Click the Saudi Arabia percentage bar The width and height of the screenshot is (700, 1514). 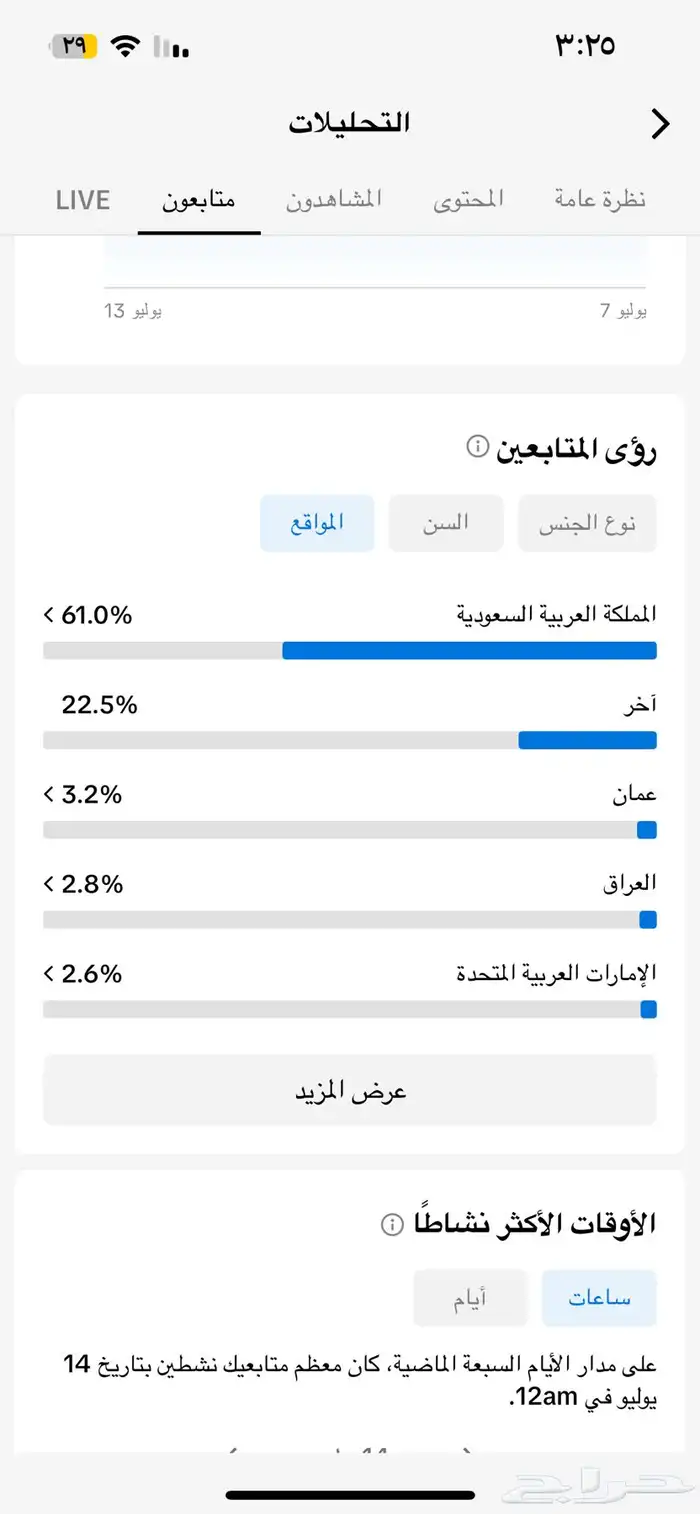[x=350, y=651]
